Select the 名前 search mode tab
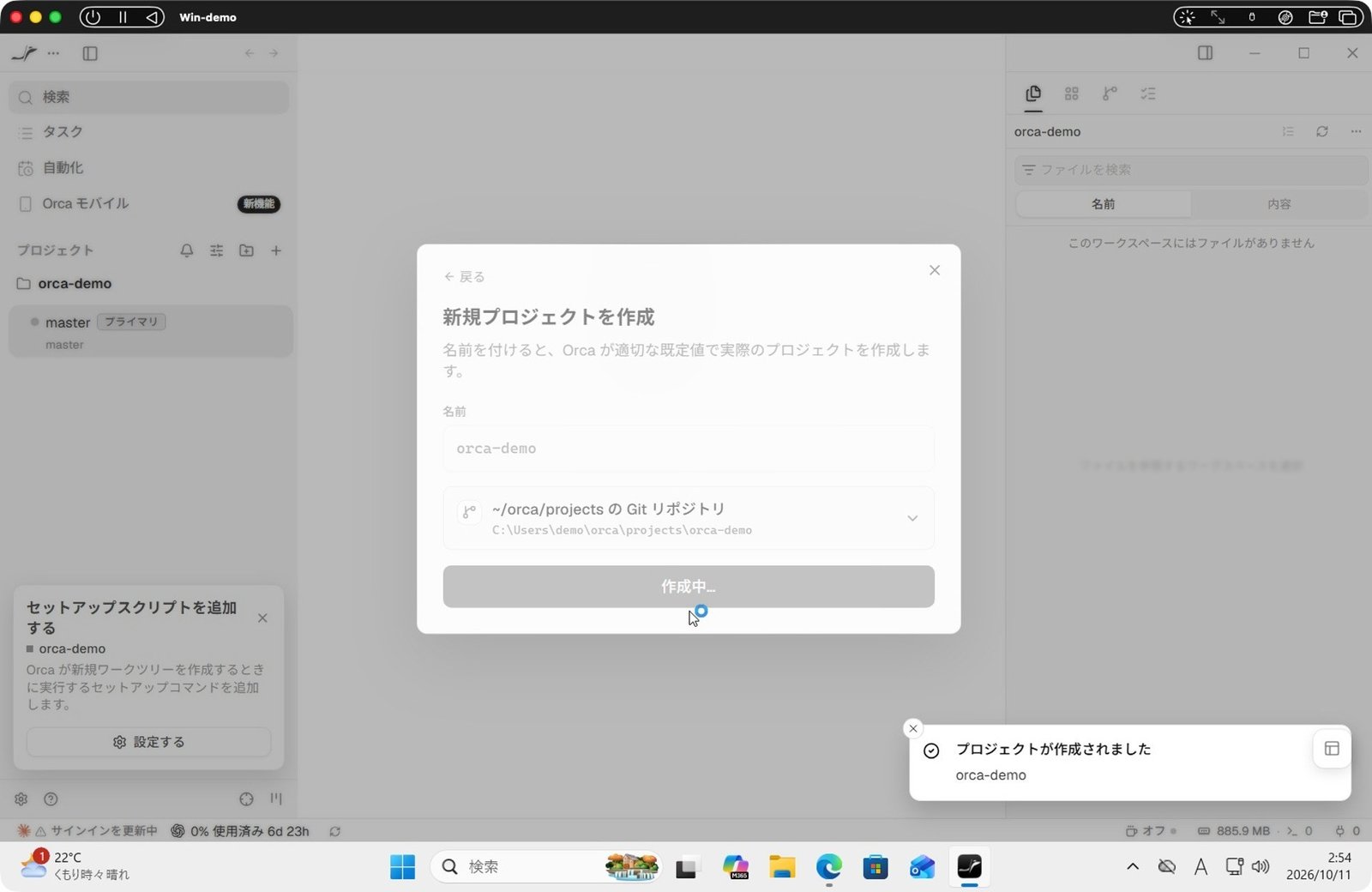The image size is (1372, 892). coord(1103,204)
